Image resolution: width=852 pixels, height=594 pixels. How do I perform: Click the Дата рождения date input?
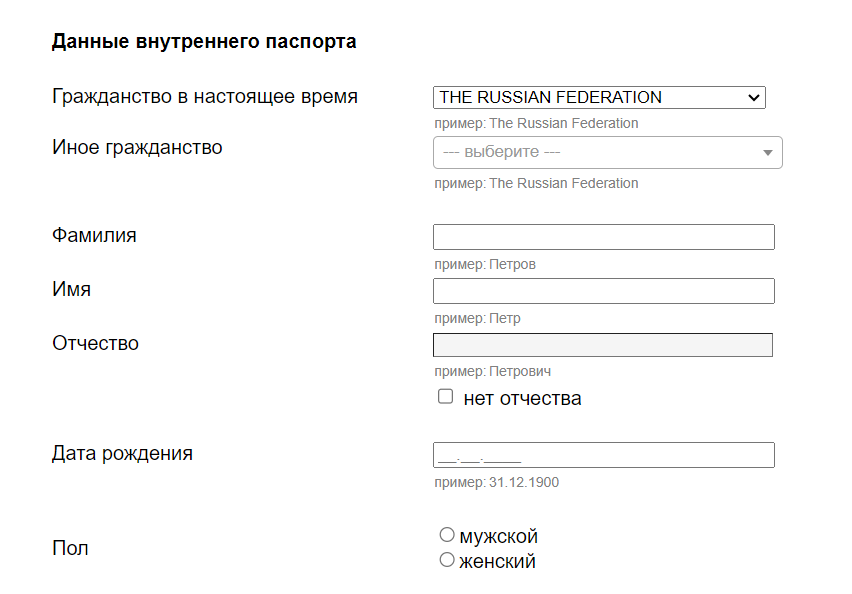tap(604, 455)
